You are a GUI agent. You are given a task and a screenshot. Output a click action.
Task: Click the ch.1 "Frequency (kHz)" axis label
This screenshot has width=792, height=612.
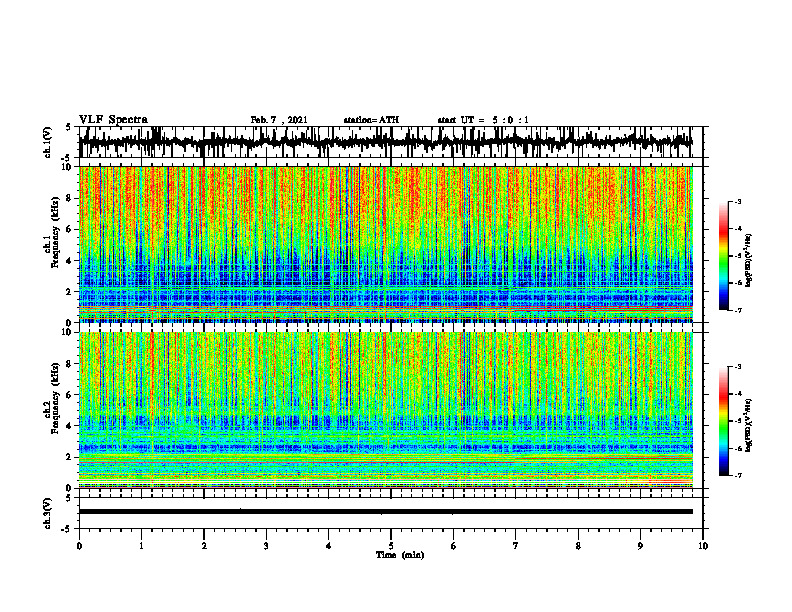pyautogui.click(x=56, y=233)
